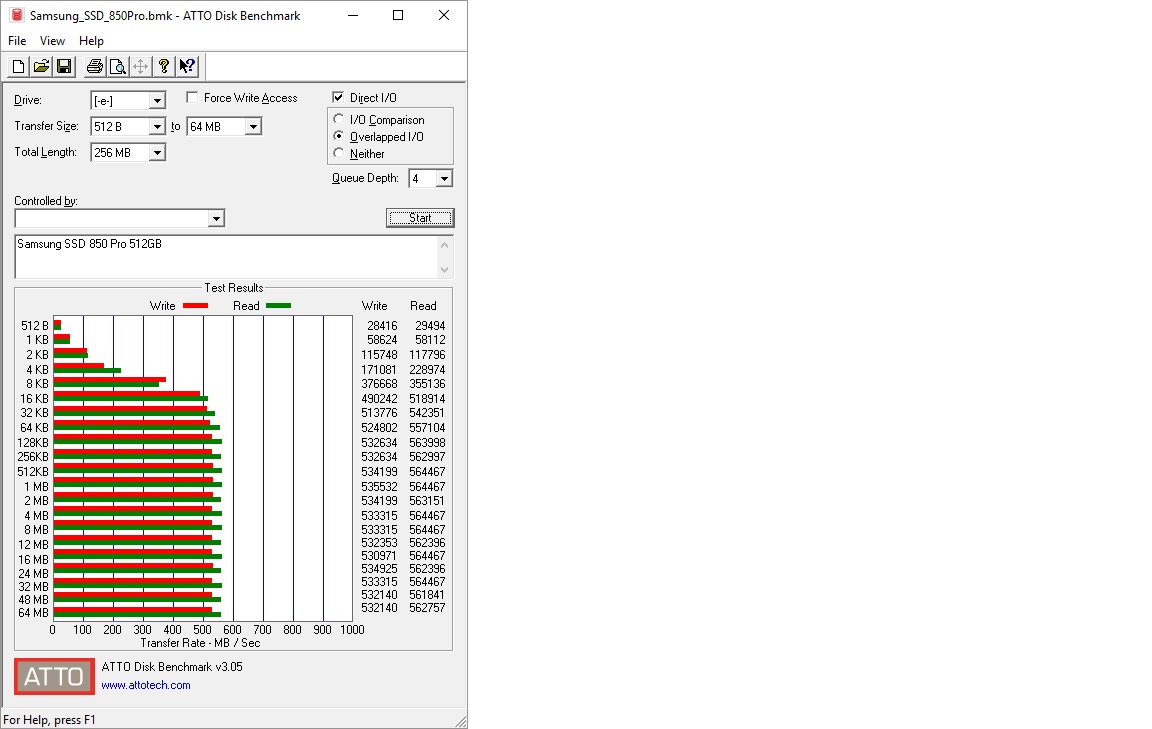Click the ATTO logo image
Image resolution: width=1152 pixels, height=729 pixels.
(x=54, y=676)
